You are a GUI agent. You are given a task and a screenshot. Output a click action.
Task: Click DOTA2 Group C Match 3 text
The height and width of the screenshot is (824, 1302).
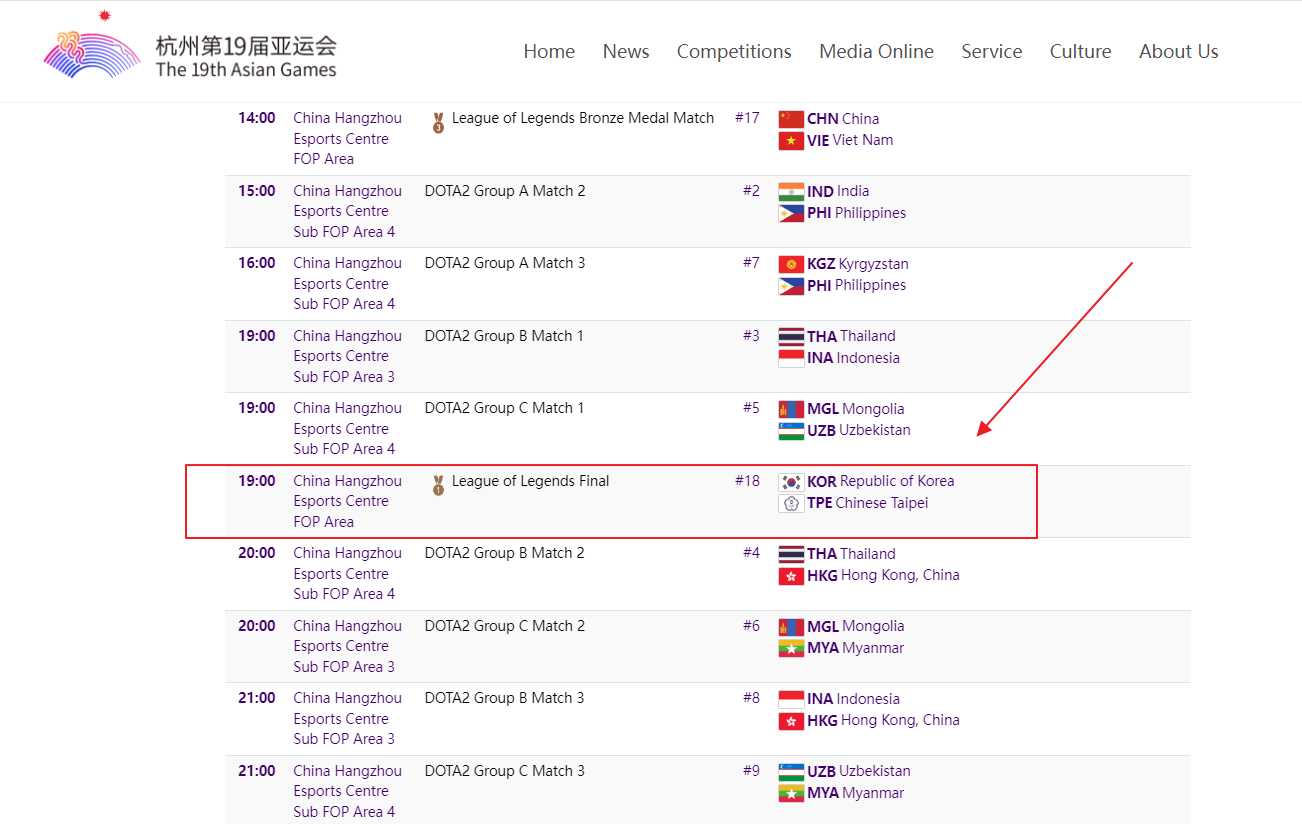click(x=505, y=771)
